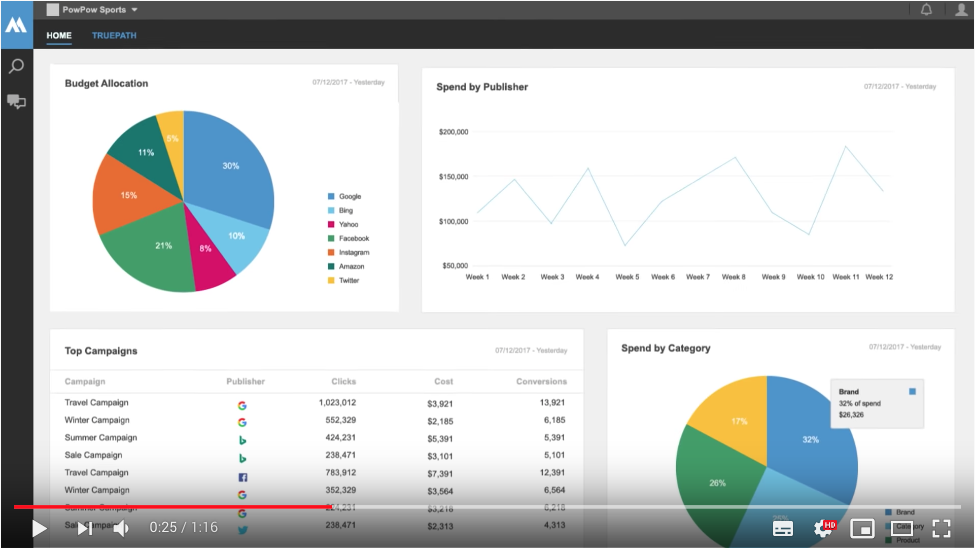Select the 5% yellow pie slice
Image resolution: width=975 pixels, height=548 pixels.
click(173, 138)
